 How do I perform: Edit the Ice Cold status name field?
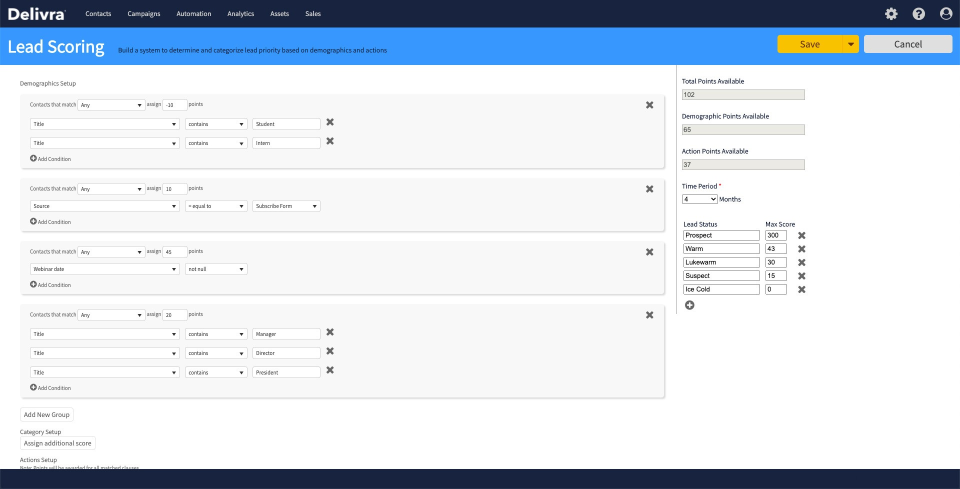(721, 289)
